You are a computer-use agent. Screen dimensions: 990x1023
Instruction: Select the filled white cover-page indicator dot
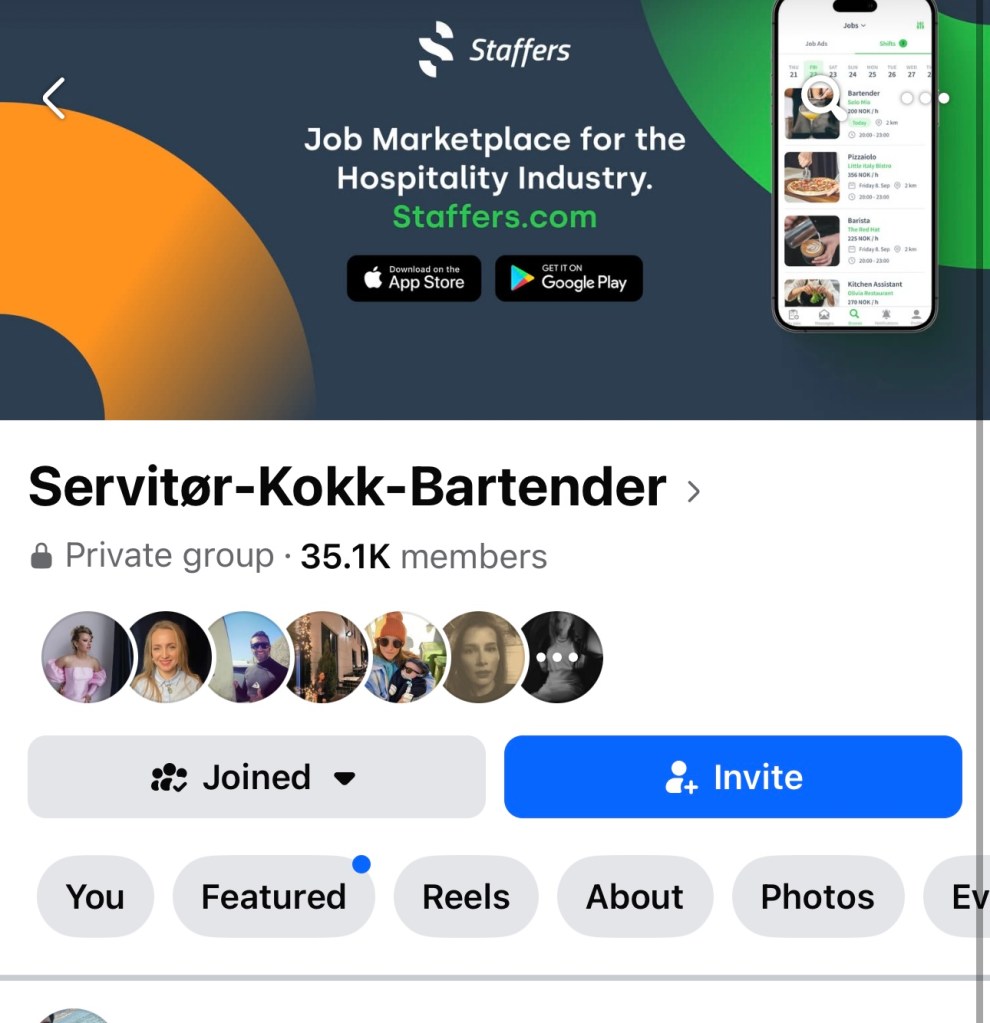pos(944,99)
